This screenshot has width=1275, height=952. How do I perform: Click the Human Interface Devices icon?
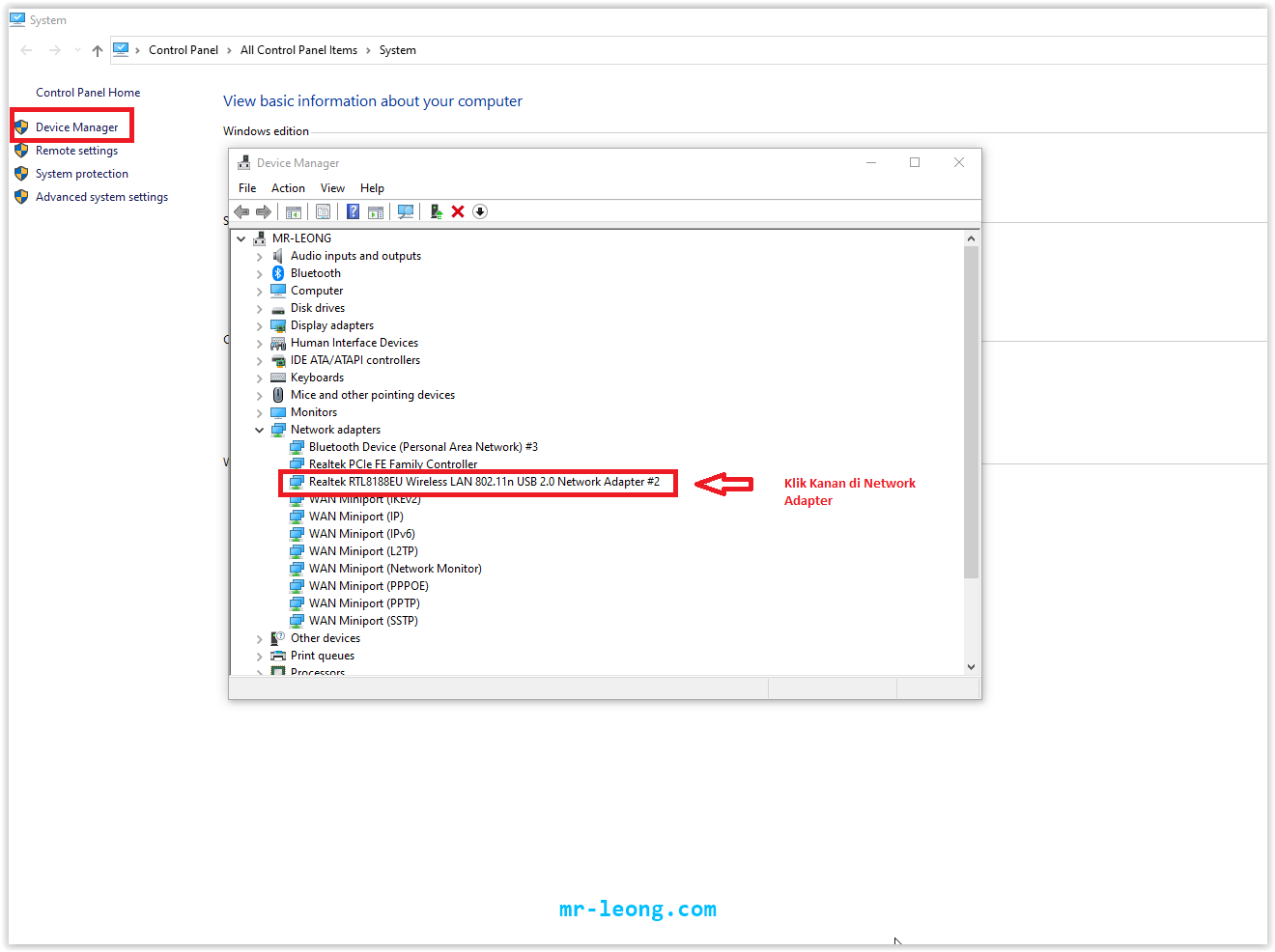coord(278,343)
